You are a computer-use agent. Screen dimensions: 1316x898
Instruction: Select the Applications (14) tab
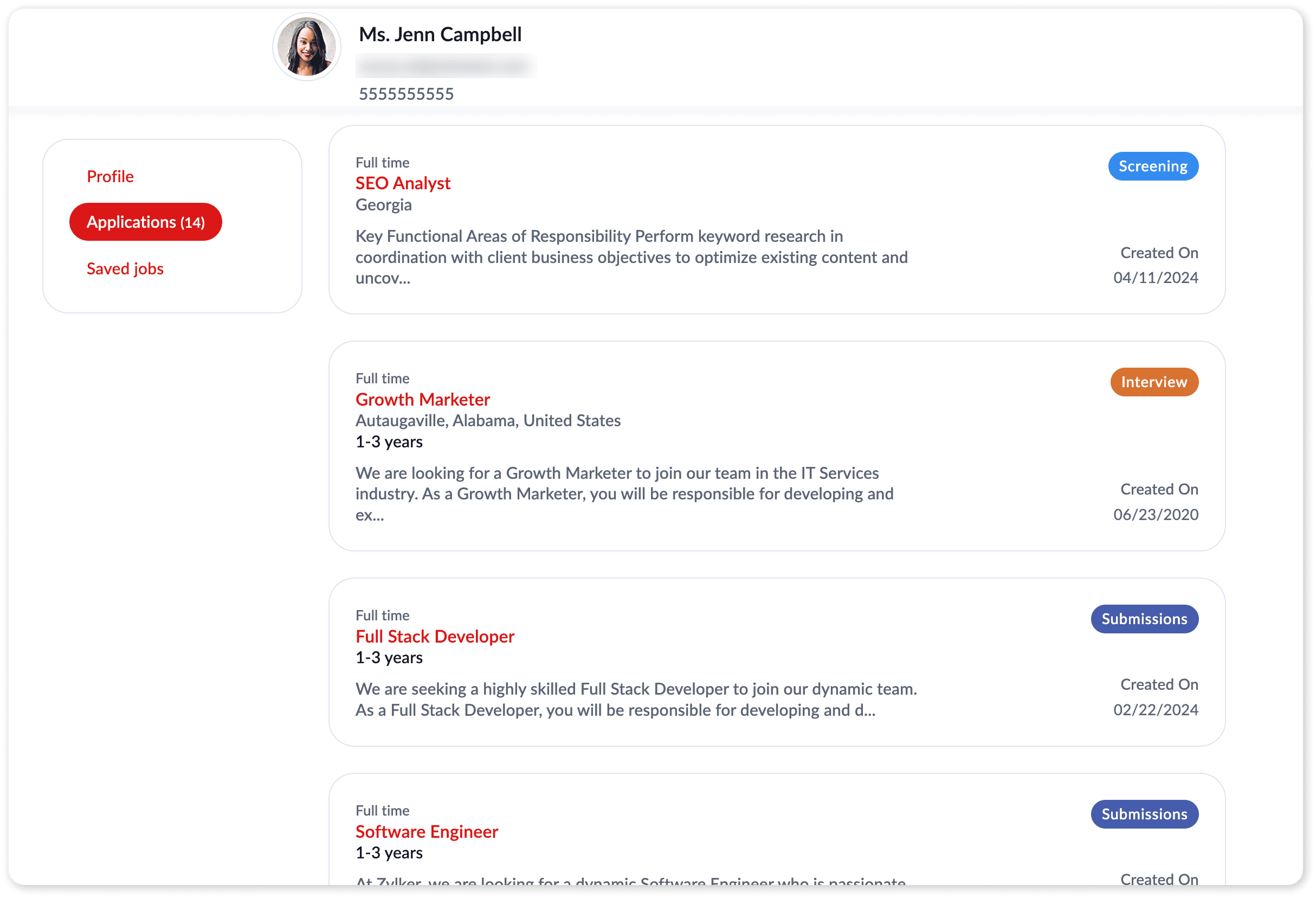pyautogui.click(x=146, y=222)
